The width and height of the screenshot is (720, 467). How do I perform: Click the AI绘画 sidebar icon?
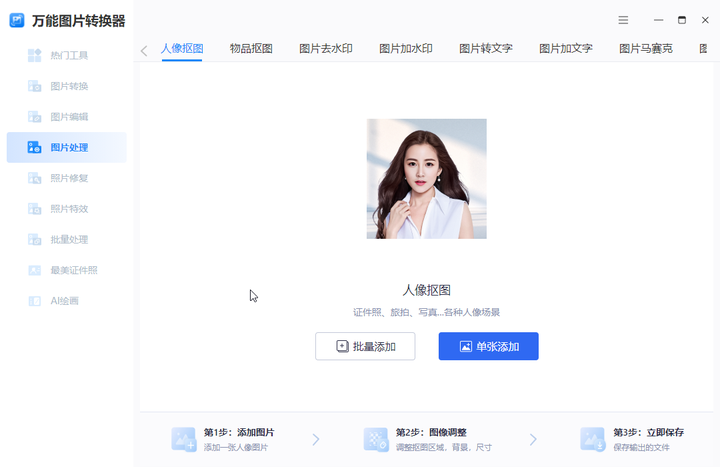tap(34, 301)
